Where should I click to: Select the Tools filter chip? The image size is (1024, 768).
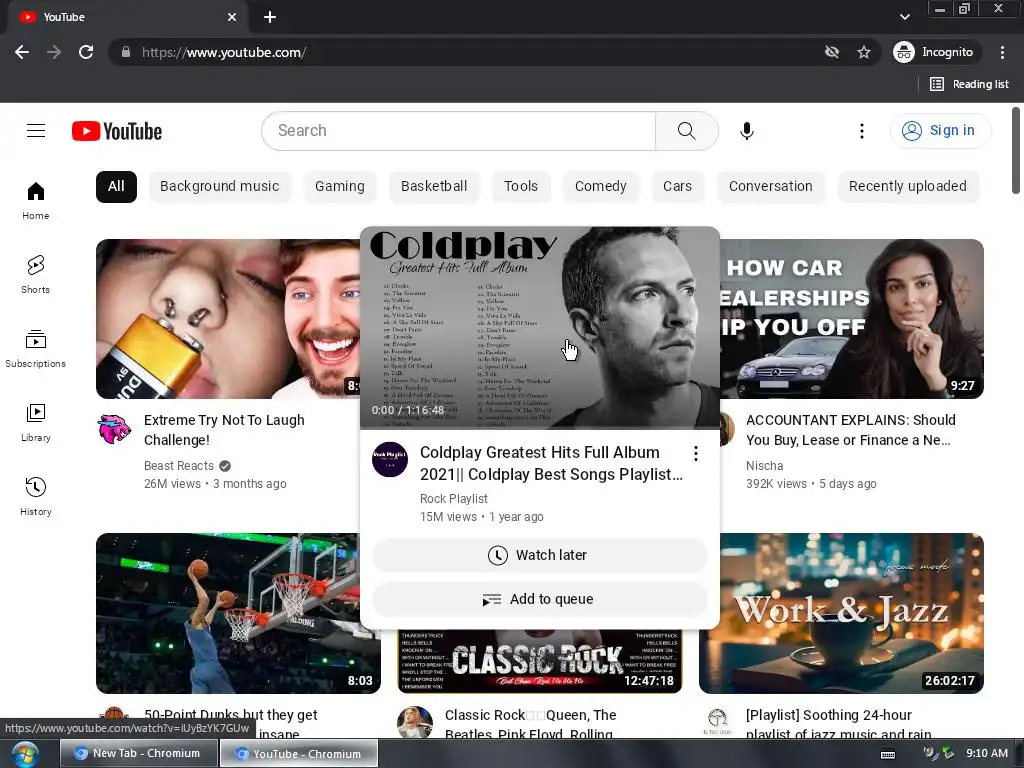(x=520, y=186)
